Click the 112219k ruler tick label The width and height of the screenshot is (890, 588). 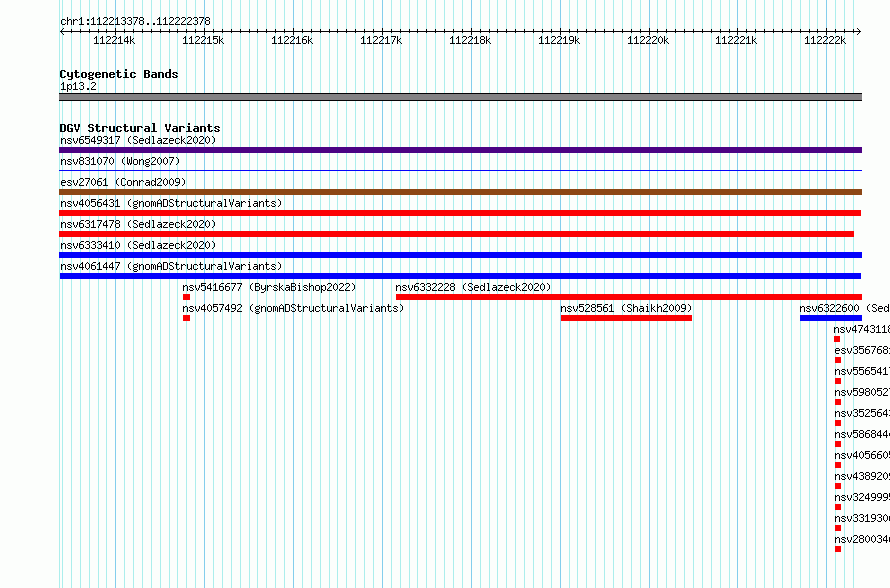pos(559,40)
